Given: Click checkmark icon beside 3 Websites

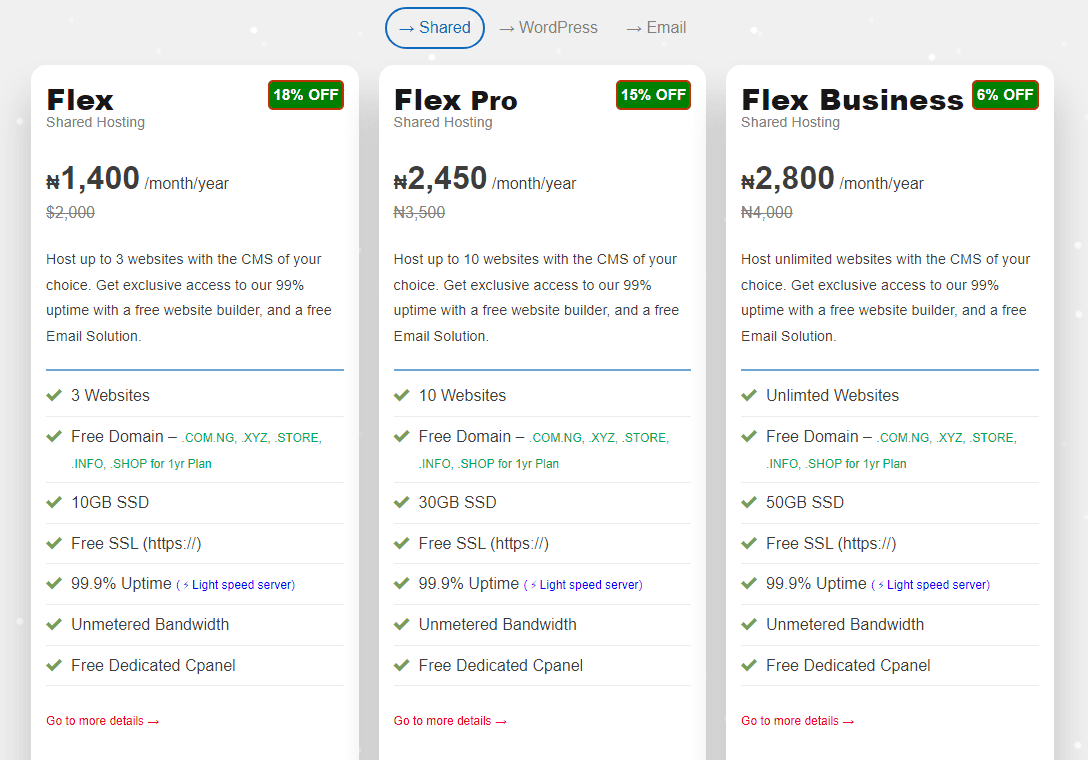Looking at the screenshot, I should pos(54,396).
